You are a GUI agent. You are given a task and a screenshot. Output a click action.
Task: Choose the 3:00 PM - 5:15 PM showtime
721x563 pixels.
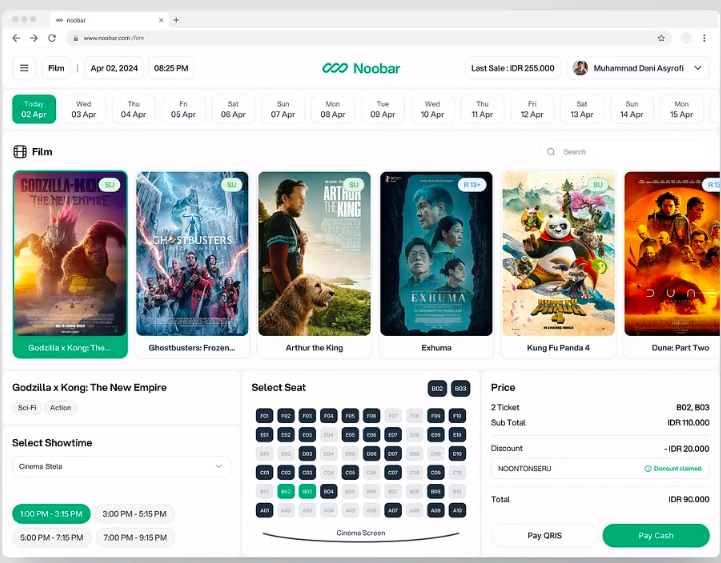(134, 514)
